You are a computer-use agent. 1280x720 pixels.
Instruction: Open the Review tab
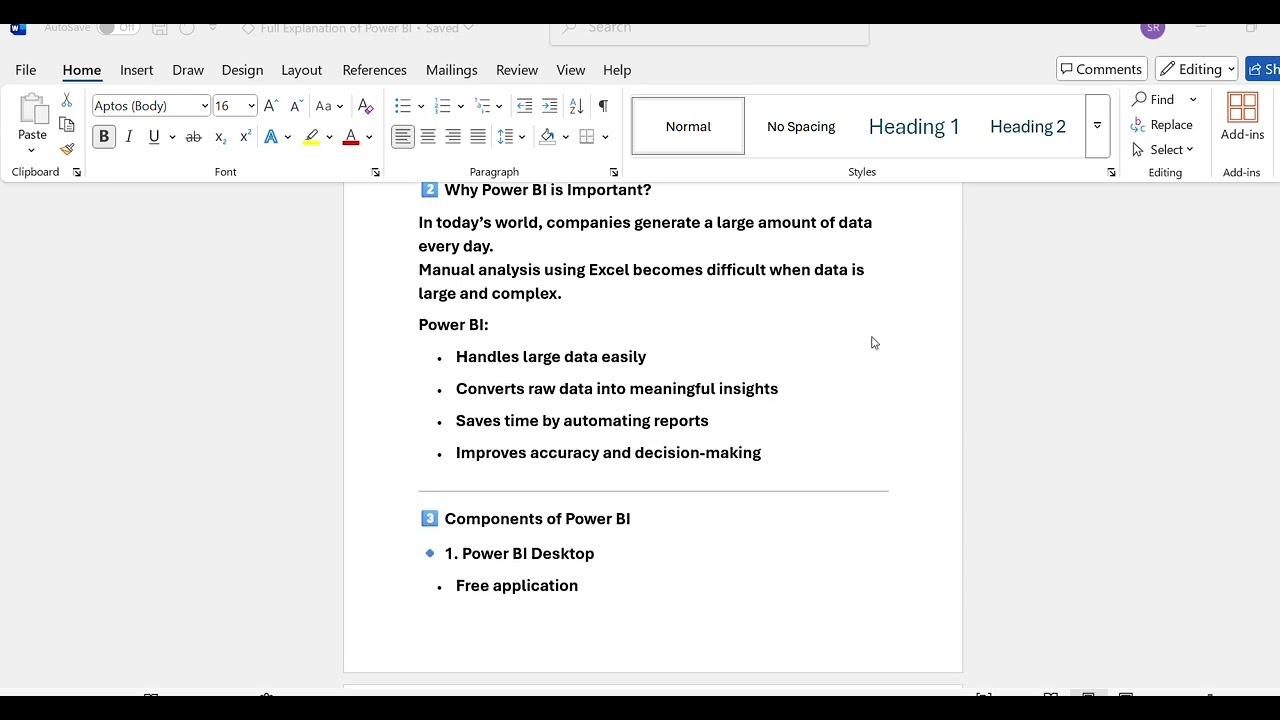point(517,70)
